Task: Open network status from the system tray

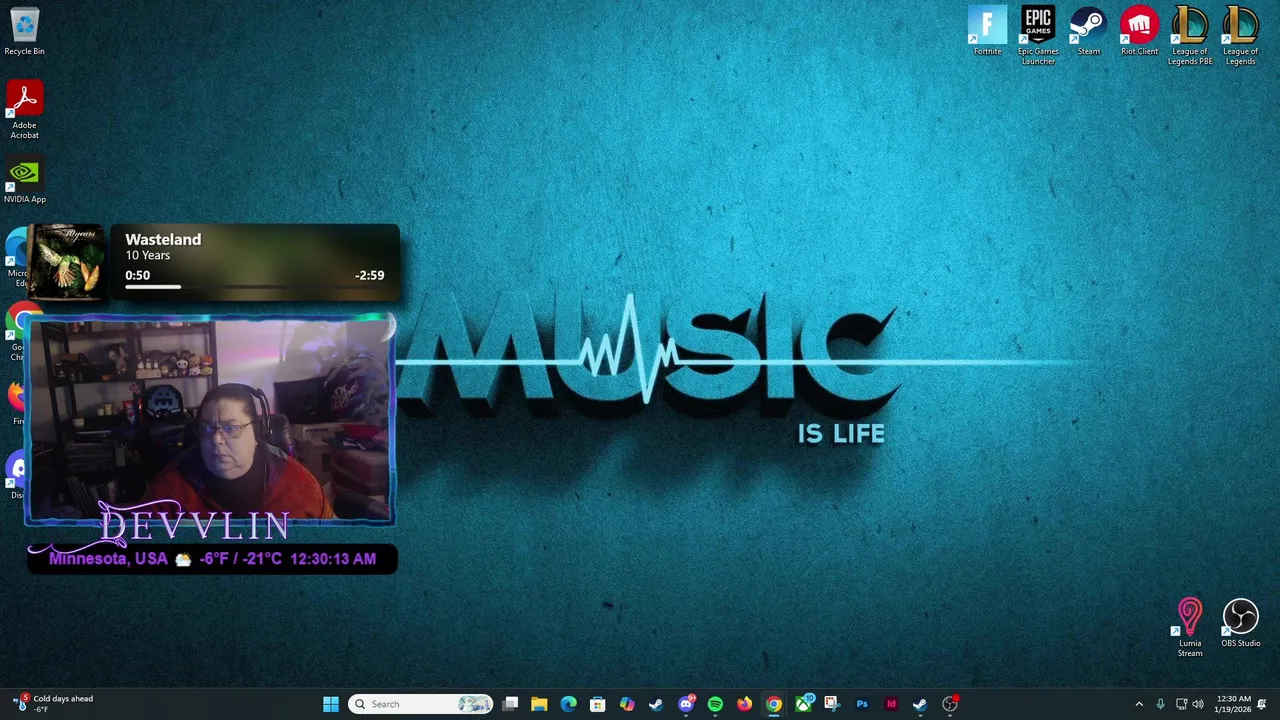Action: (1181, 704)
